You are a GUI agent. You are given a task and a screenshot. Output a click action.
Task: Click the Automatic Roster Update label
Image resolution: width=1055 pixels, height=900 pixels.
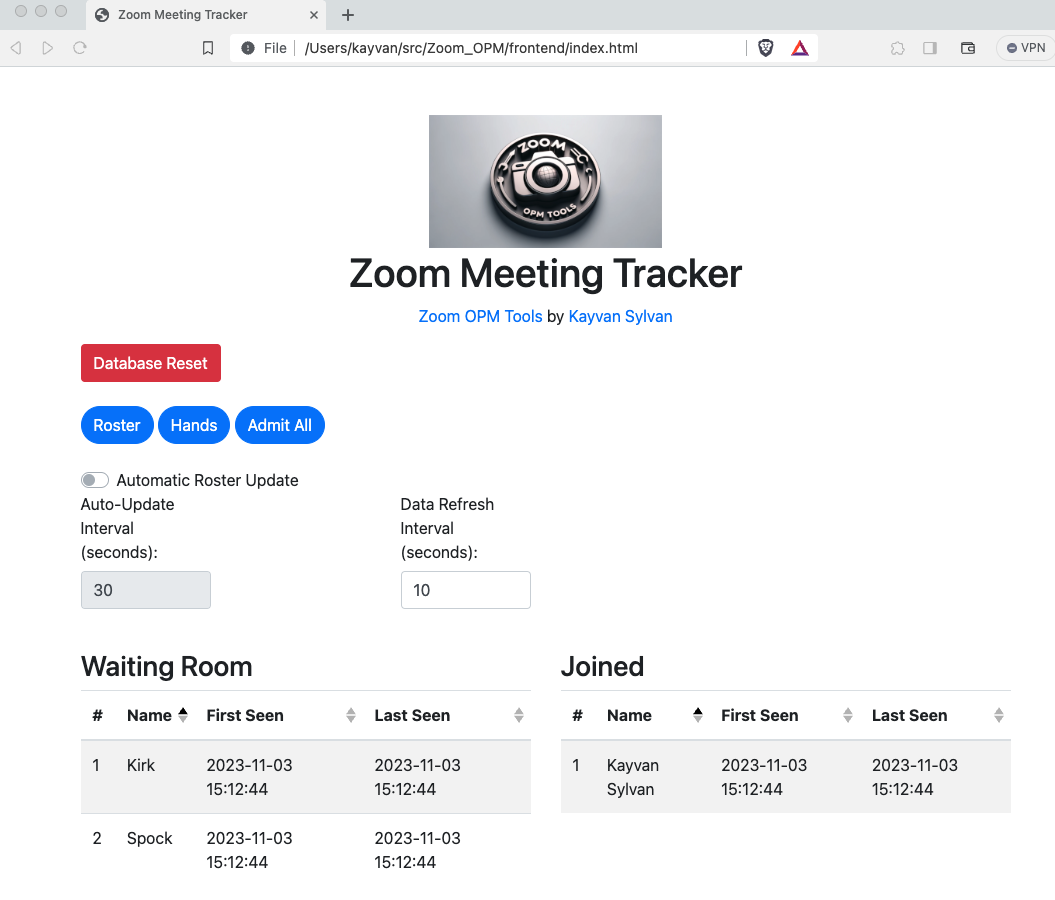[x=207, y=480]
